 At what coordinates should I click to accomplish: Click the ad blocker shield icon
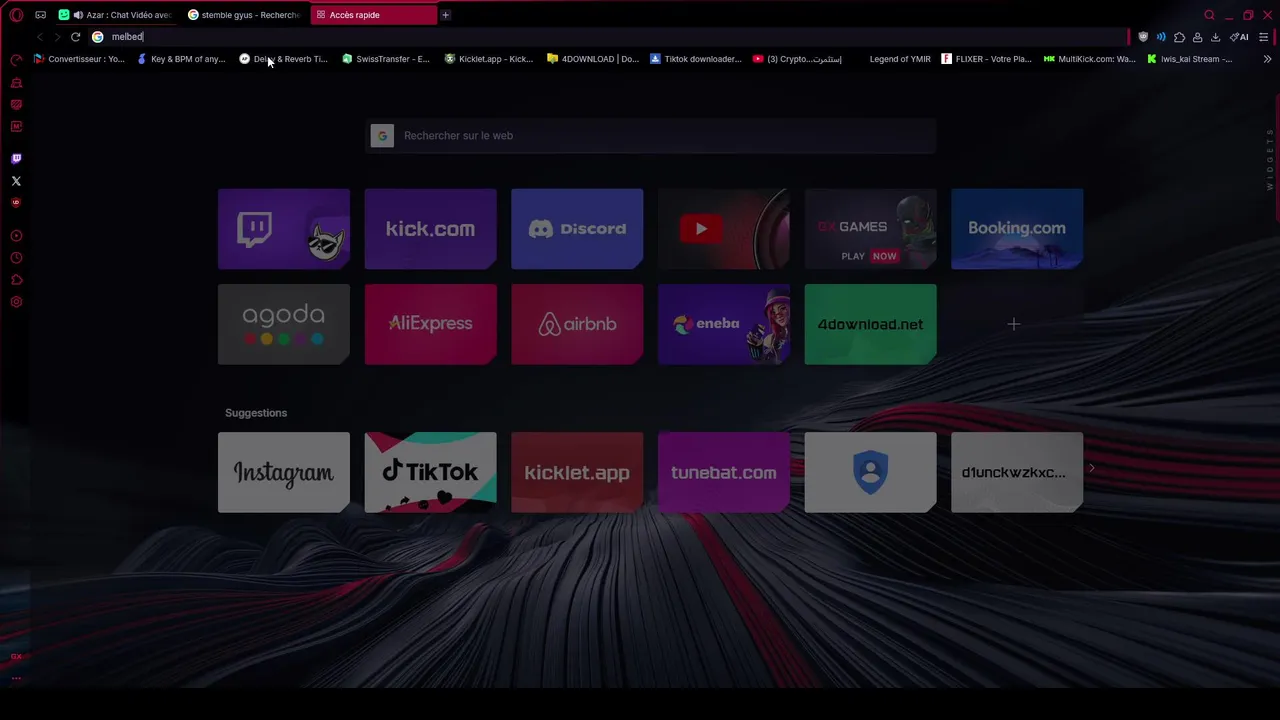(x=1143, y=37)
